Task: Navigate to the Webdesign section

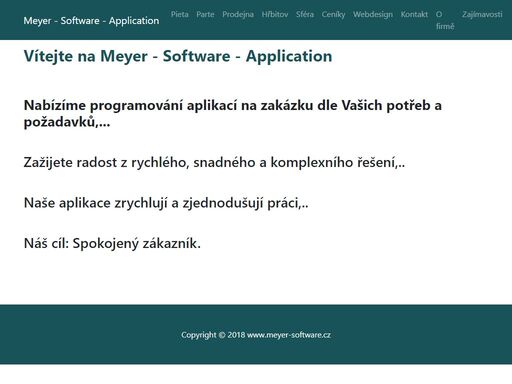Action: 373,14
